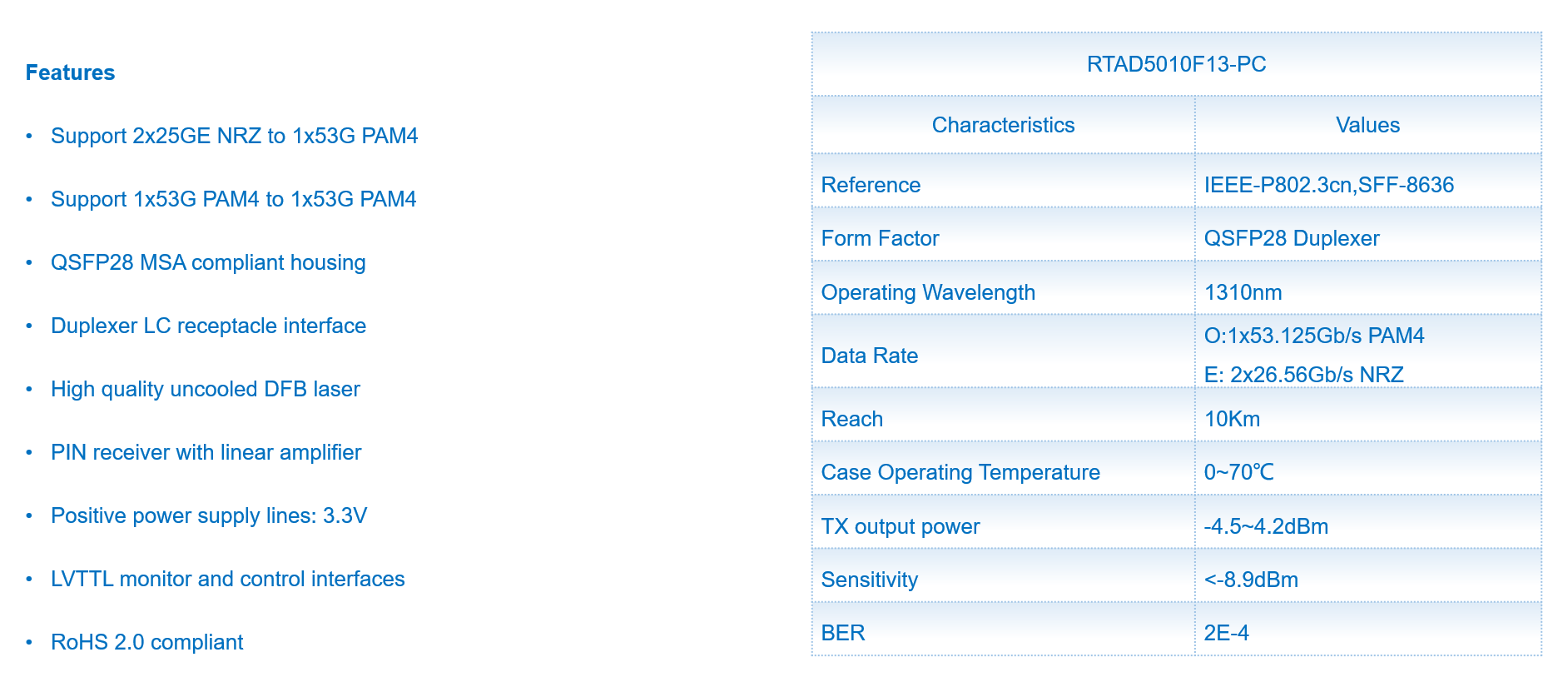Click the RTAD5010F13-PC table title
1568x677 pixels.
pyautogui.click(x=1176, y=64)
